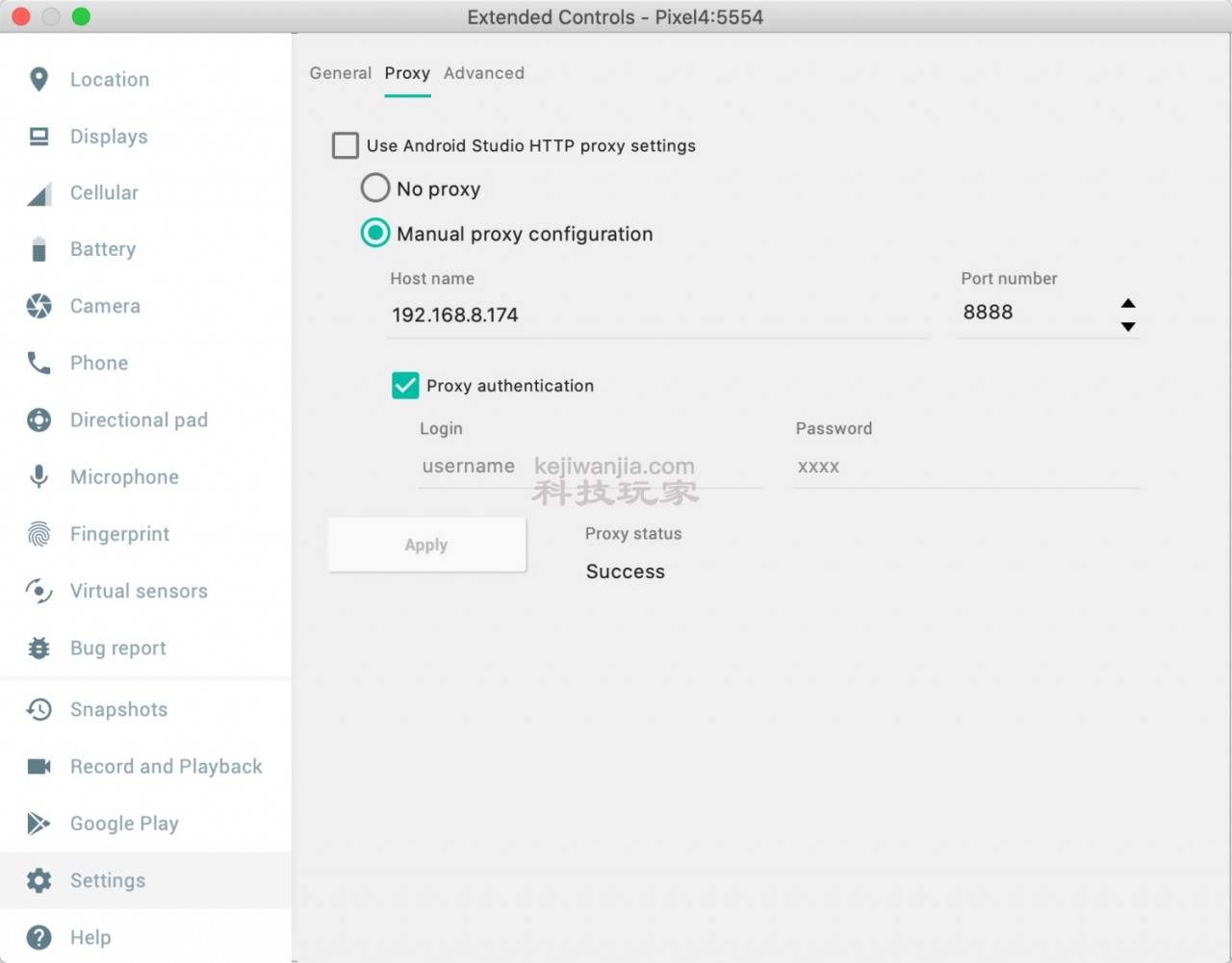Increase port number with up arrow
Viewport: 1232px width, 963px height.
1128,303
